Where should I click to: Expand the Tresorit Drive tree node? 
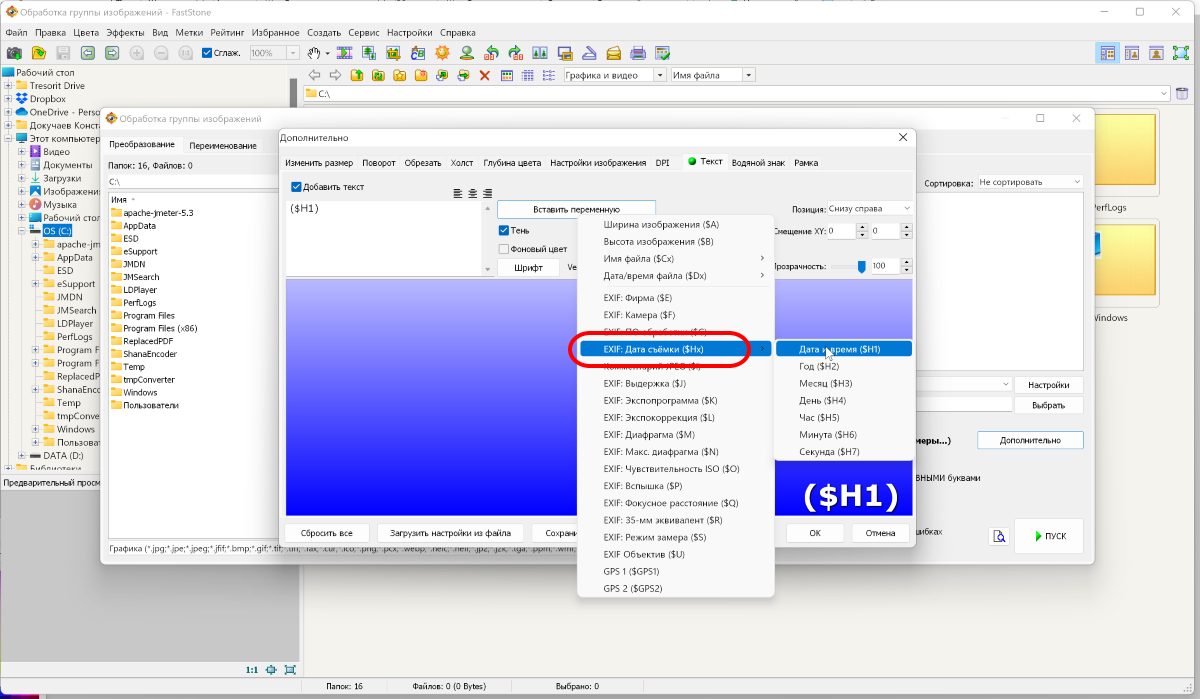8,86
